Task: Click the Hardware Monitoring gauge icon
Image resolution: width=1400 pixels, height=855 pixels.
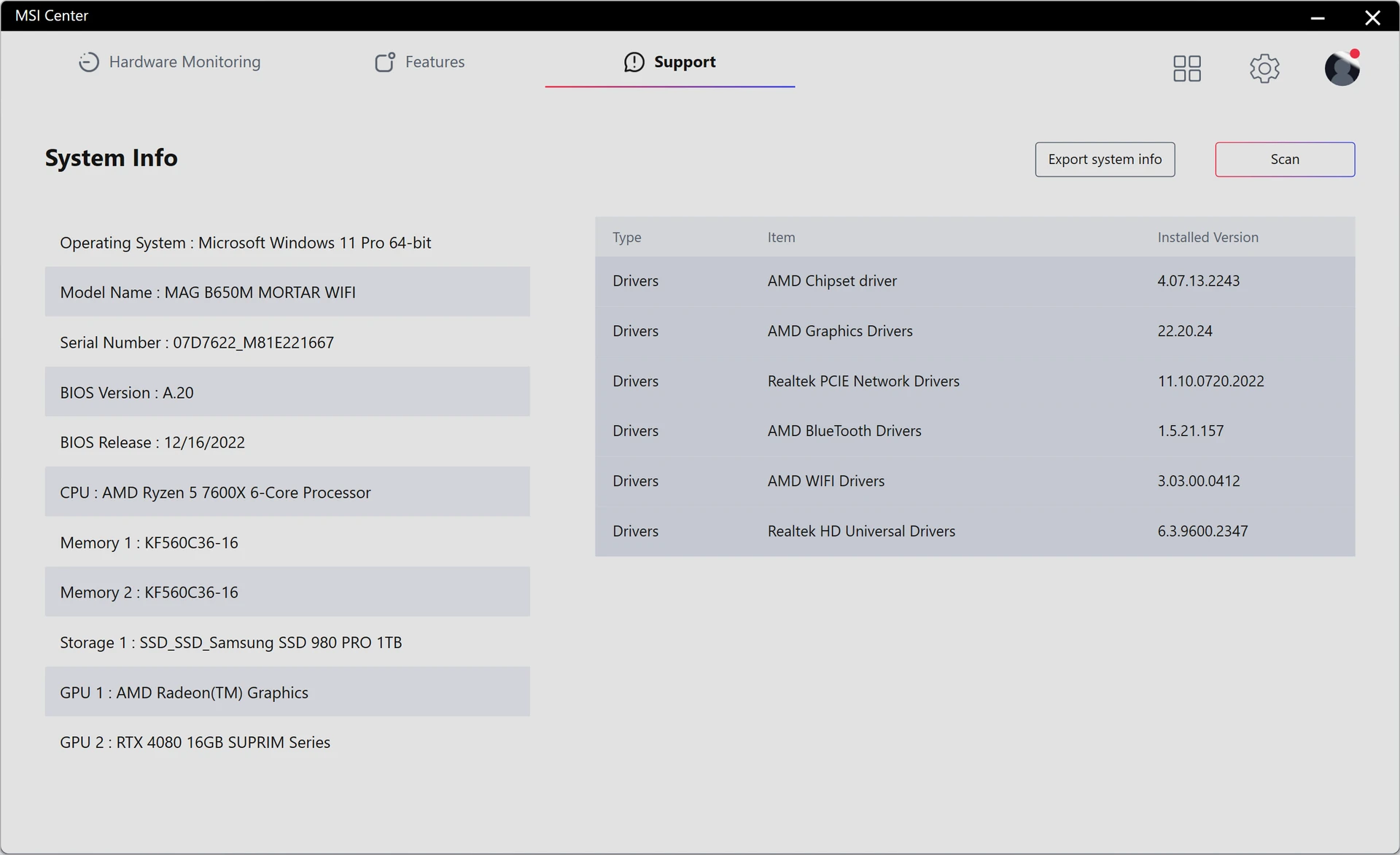Action: [x=88, y=62]
